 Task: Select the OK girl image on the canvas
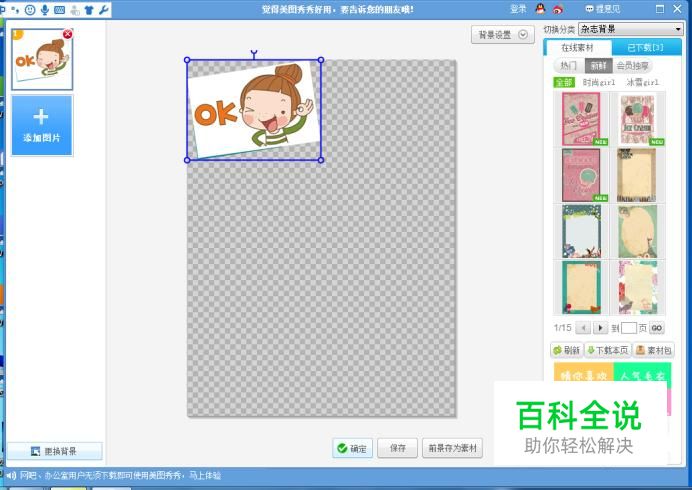pyautogui.click(x=254, y=110)
